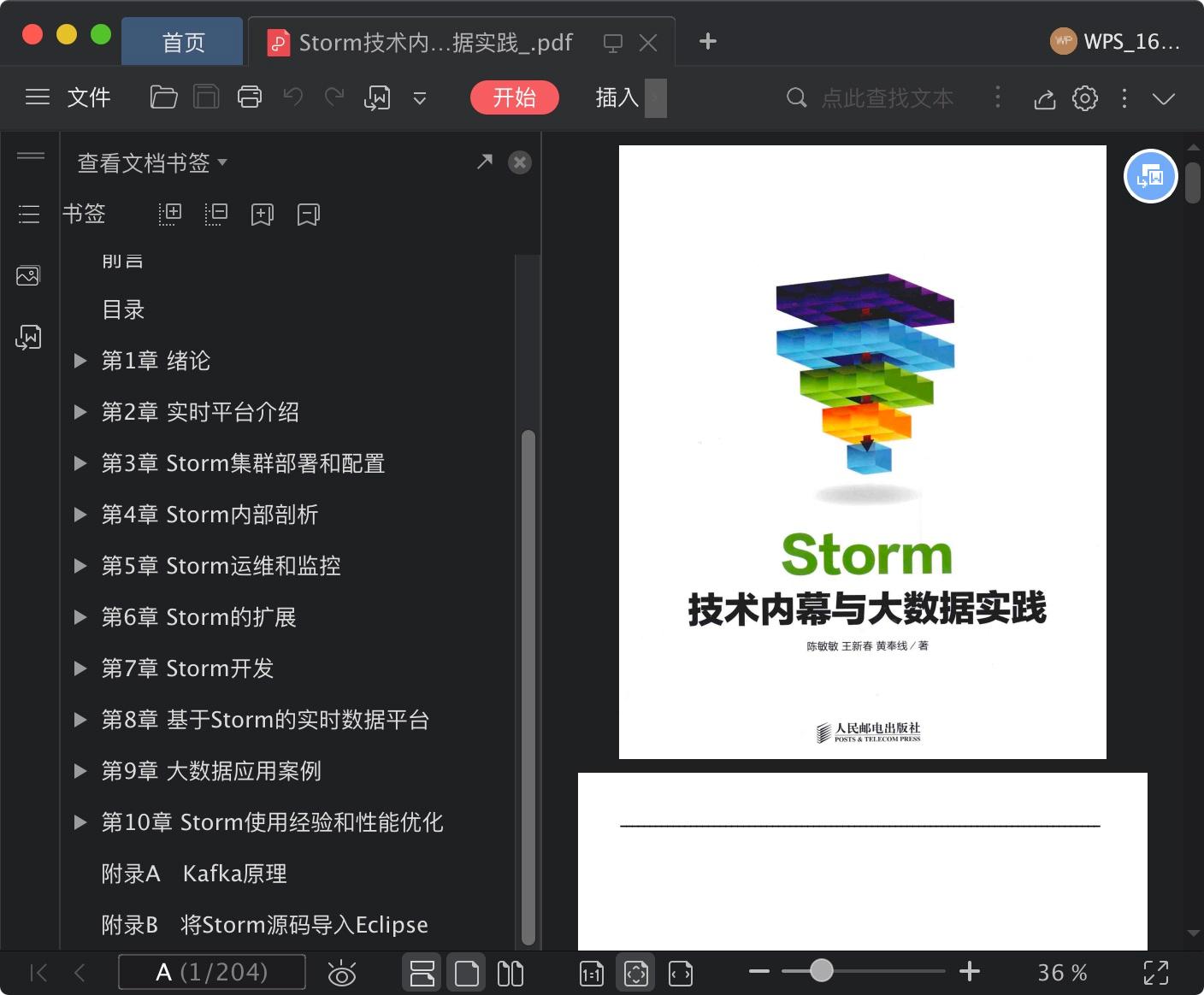Viewport: 1204px width, 995px height.
Task: Expand the ribbon with the chevron arrow
Action: (x=1164, y=98)
